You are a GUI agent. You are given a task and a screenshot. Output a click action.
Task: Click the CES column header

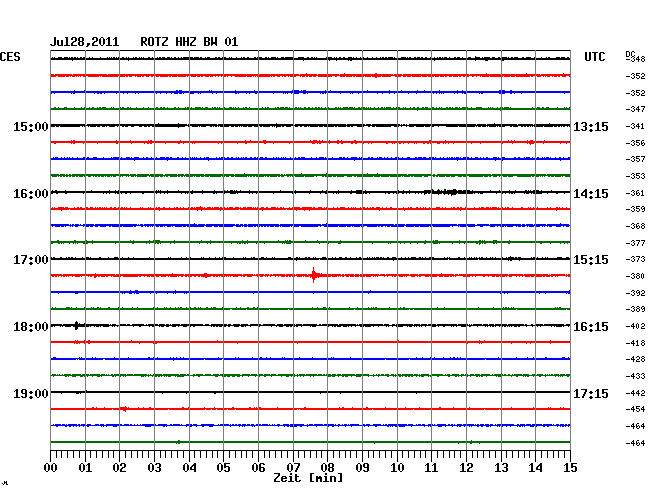(10, 57)
